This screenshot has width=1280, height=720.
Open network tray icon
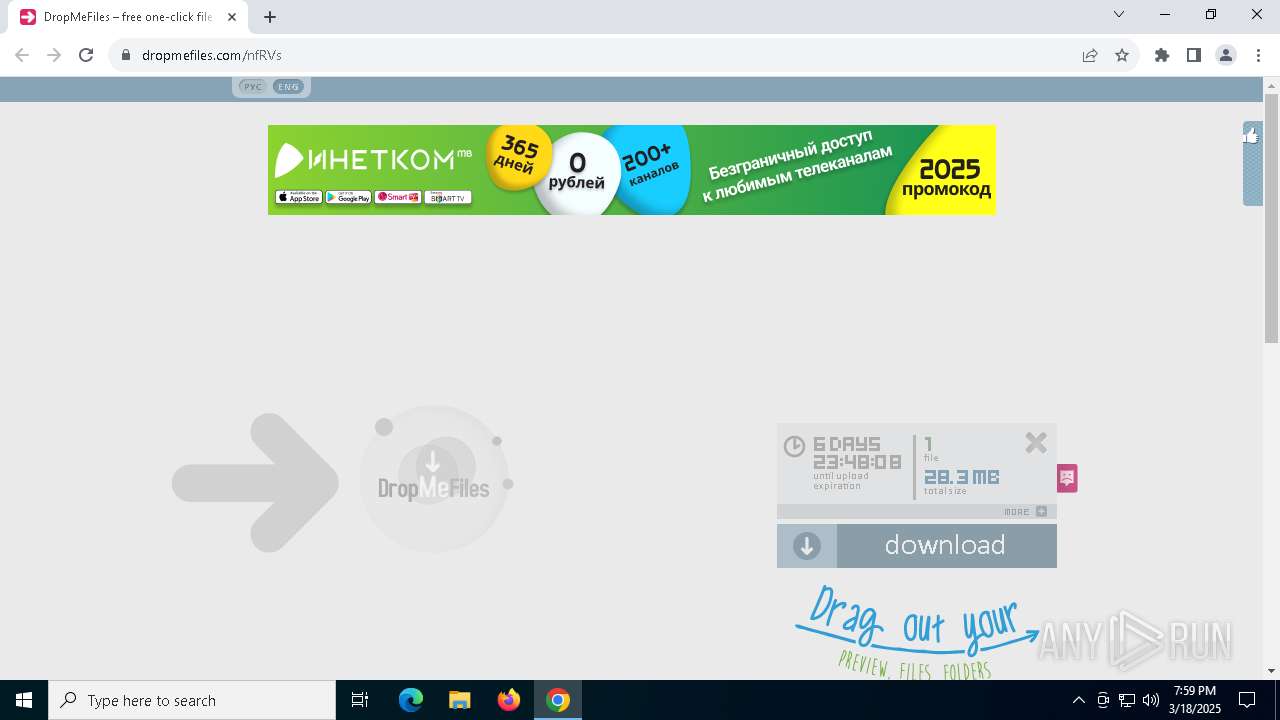tap(1127, 700)
